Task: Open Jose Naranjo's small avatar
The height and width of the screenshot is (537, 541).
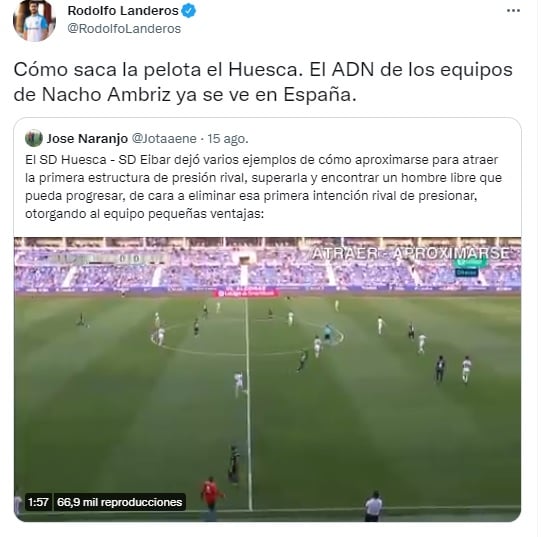Action: coord(34,138)
